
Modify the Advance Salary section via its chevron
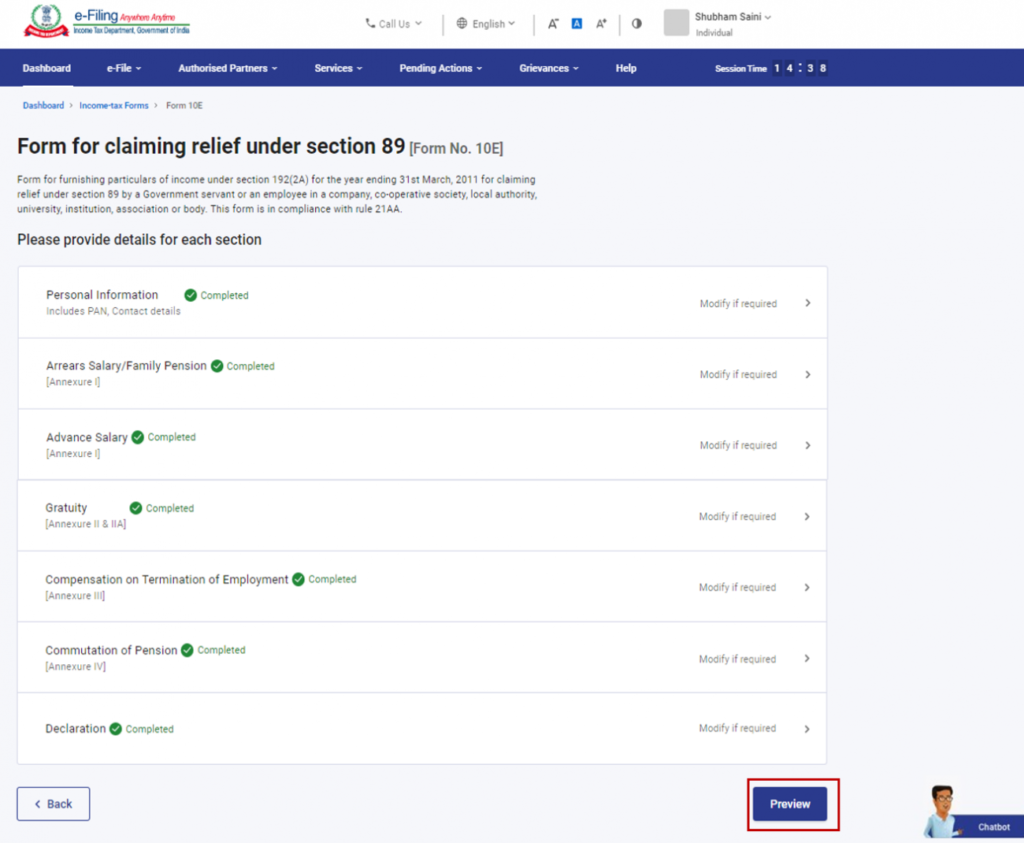point(808,444)
